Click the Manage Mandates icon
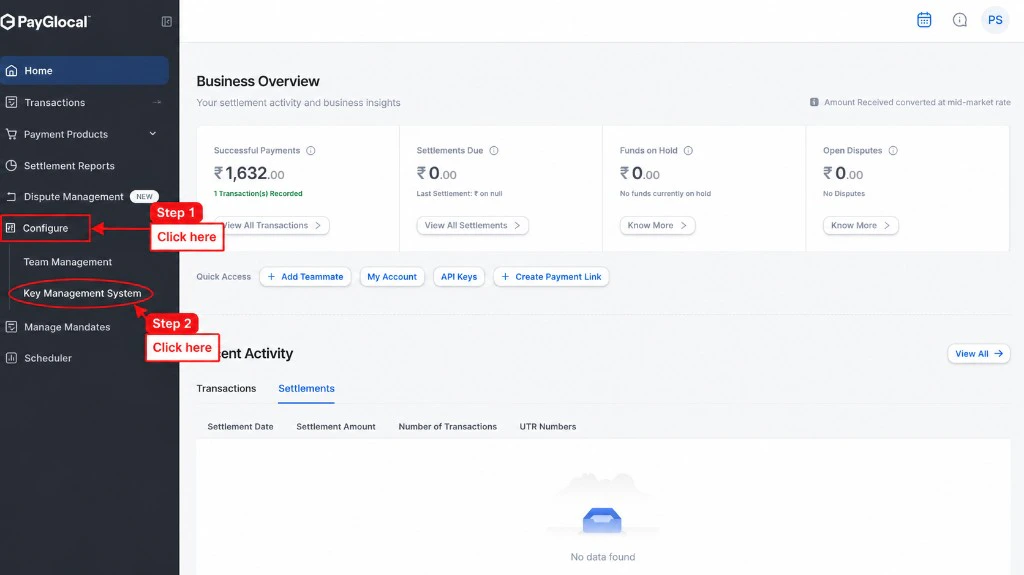The image size is (1024, 575). [11, 327]
